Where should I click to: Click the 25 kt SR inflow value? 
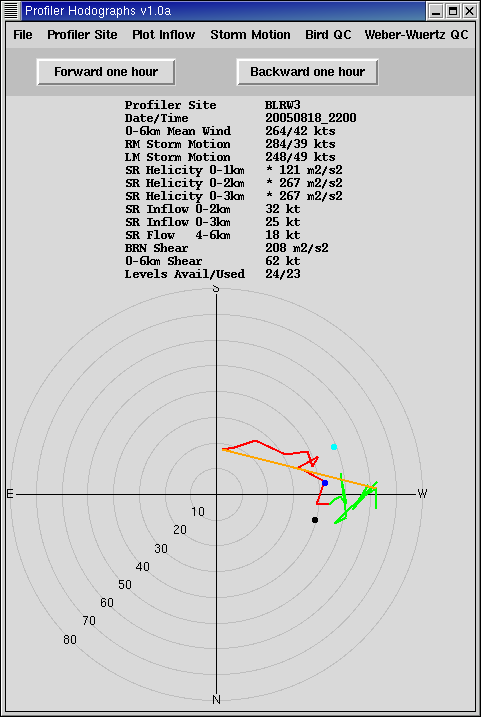click(283, 222)
